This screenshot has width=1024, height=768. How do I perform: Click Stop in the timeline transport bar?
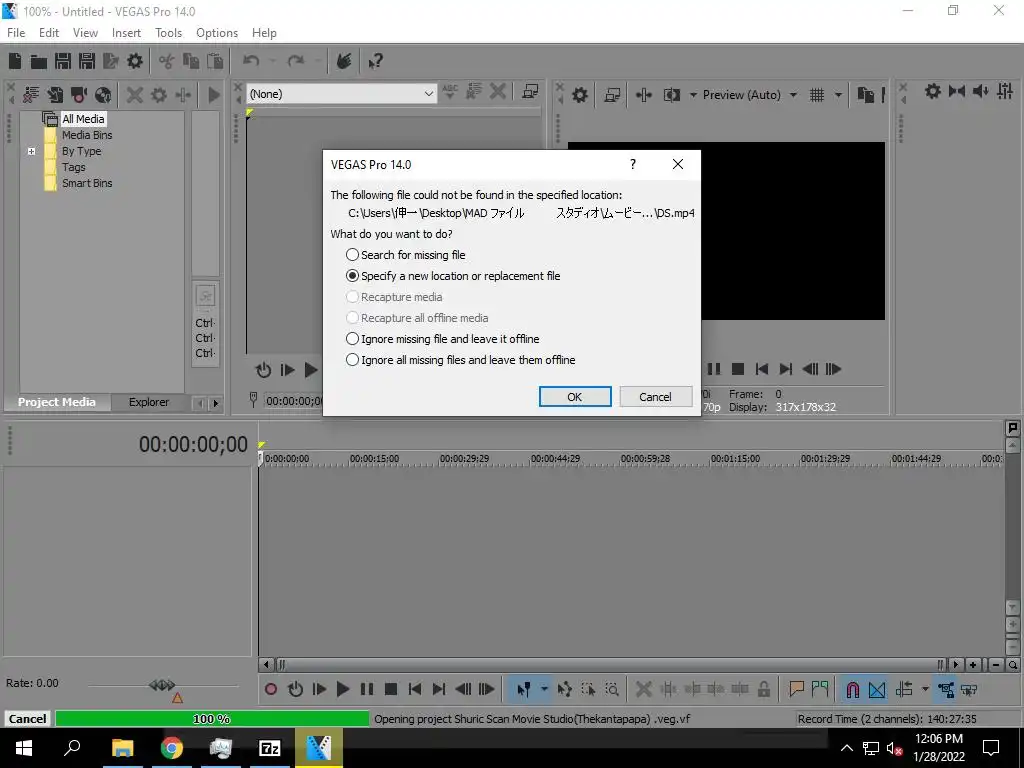[391, 689]
